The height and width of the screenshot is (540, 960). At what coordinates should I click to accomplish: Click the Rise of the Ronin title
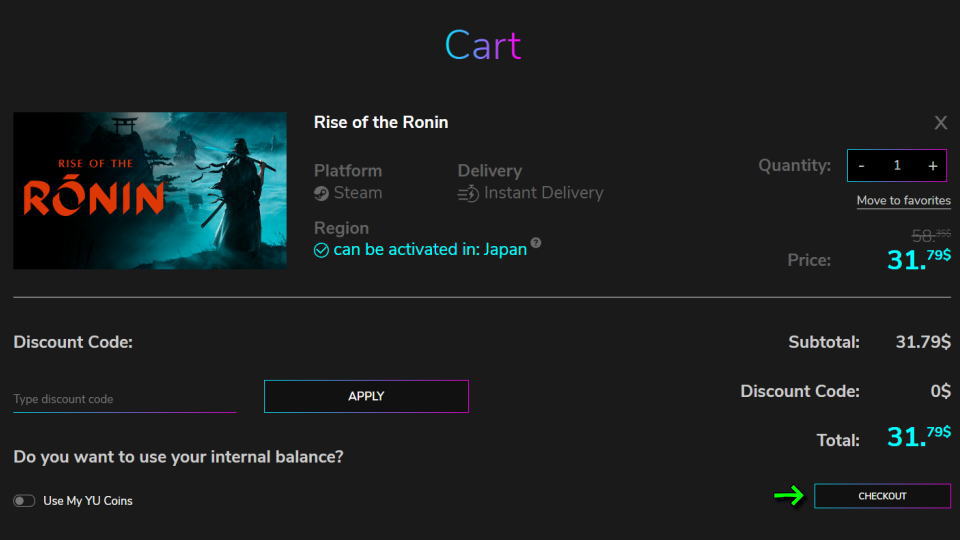(381, 122)
